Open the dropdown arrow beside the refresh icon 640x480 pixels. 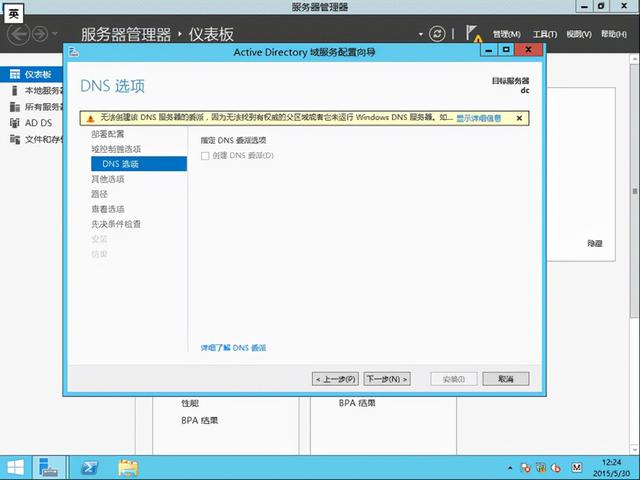pos(421,34)
